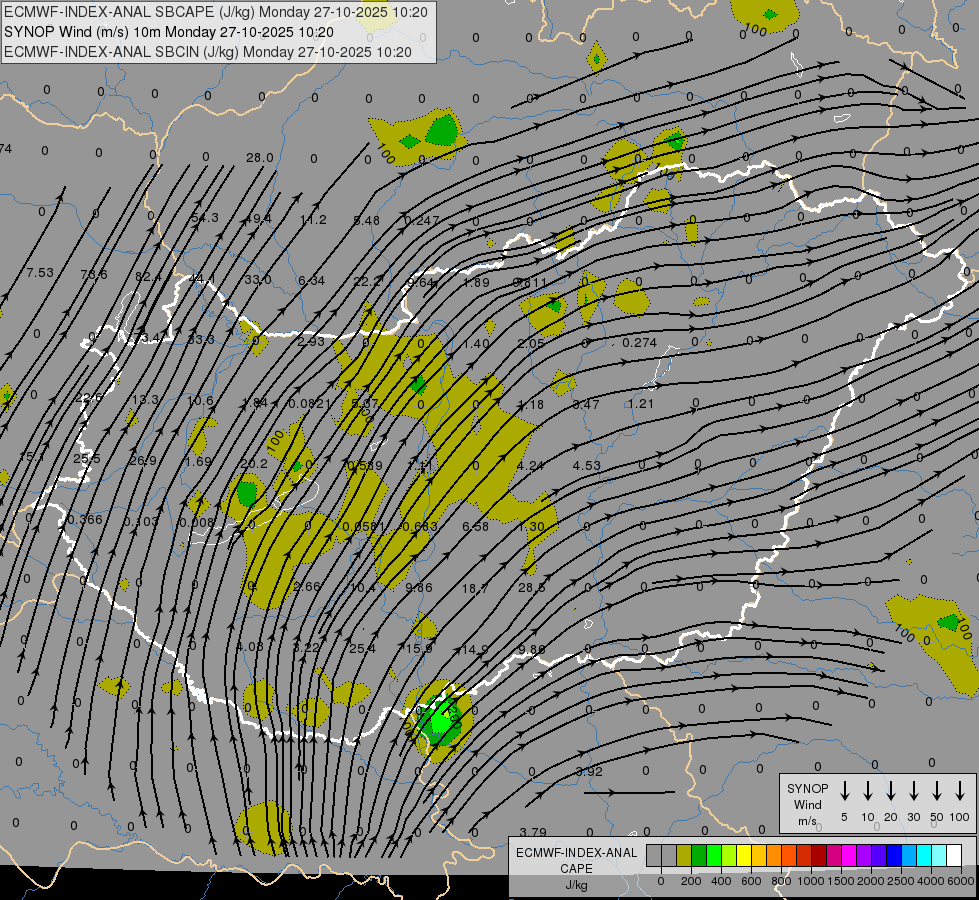
Task: Click the SBCAPE title line in header
Action: click(216, 12)
